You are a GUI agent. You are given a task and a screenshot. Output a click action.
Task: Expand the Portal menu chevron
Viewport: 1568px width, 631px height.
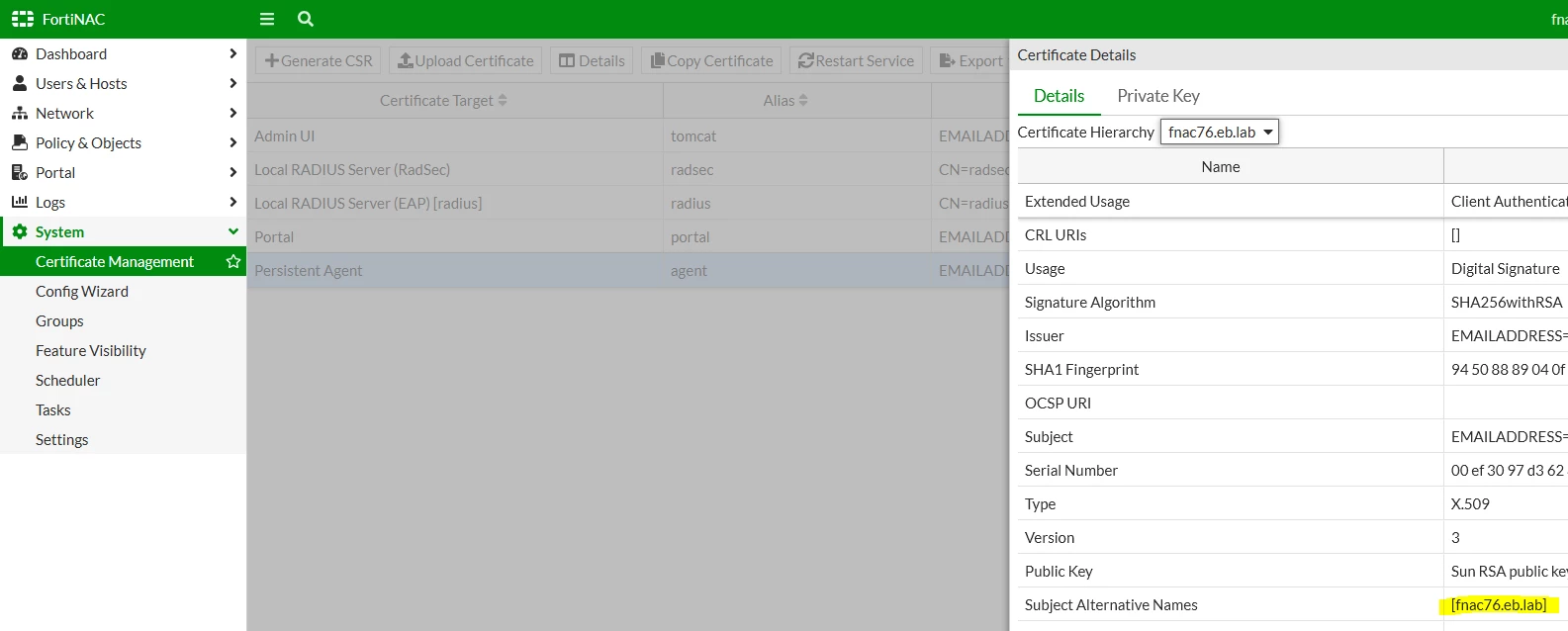pyautogui.click(x=233, y=172)
